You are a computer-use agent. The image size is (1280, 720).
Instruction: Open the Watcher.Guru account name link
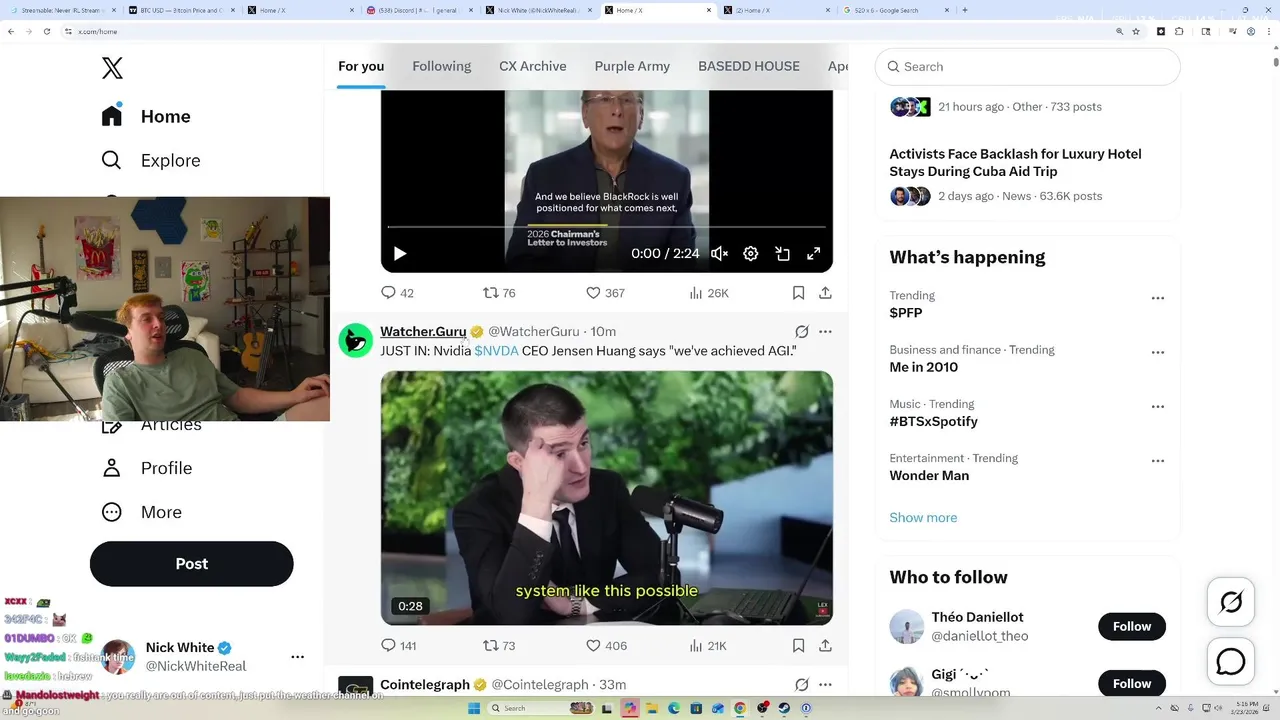point(423,331)
